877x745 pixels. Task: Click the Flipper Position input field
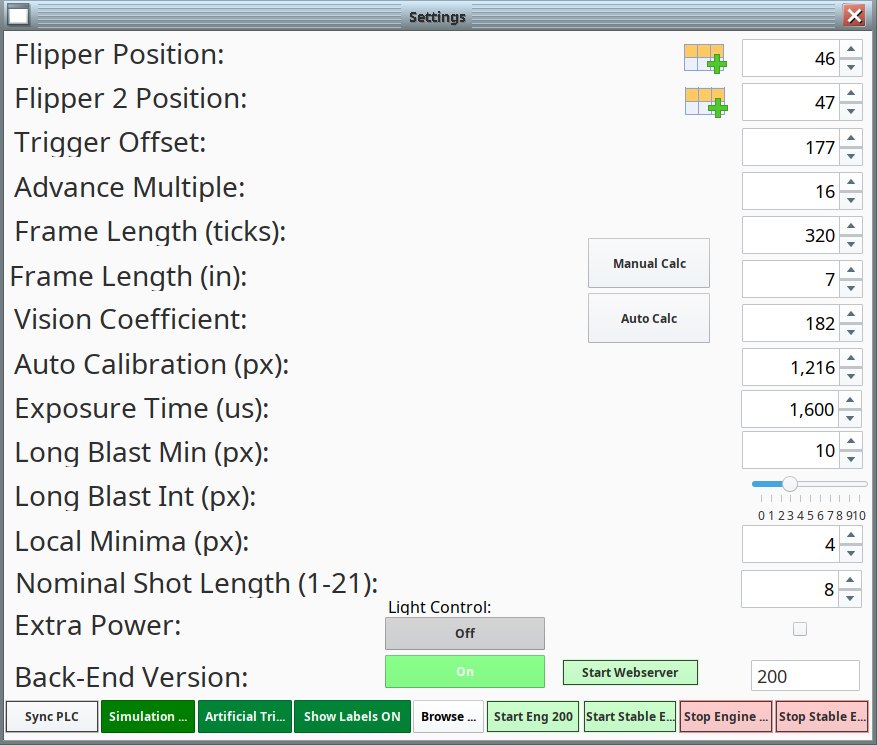pos(791,58)
